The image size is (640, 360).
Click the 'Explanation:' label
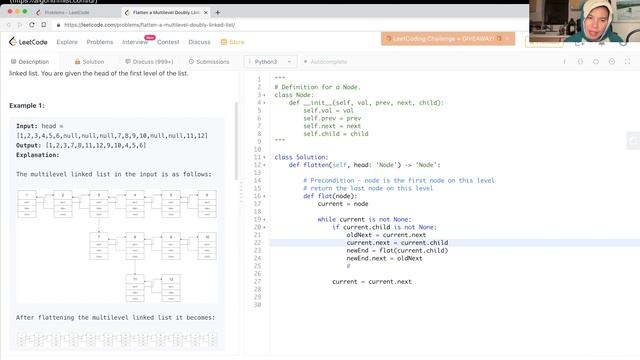click(x=38, y=155)
